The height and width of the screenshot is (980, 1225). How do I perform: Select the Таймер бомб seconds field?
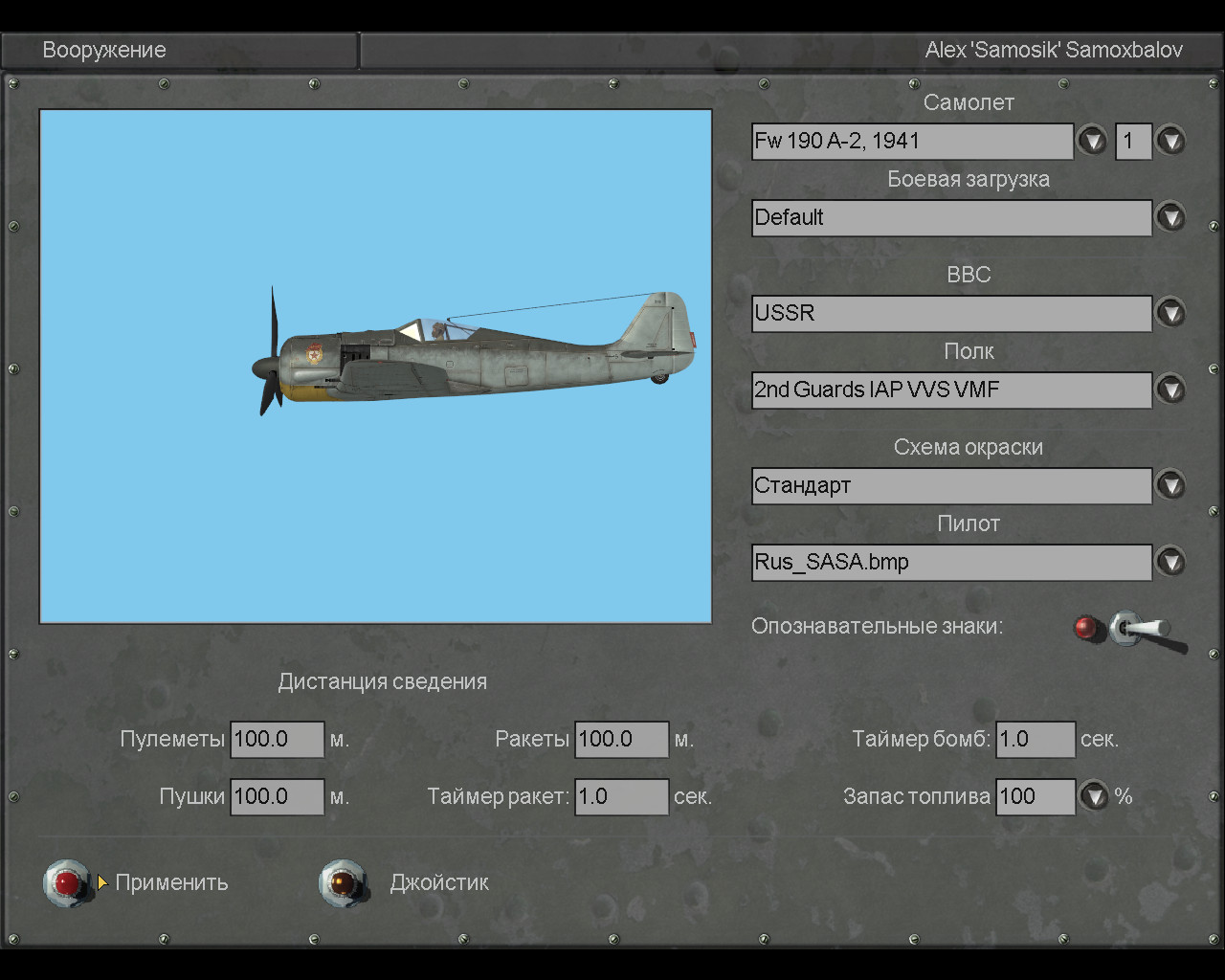pos(1035,740)
